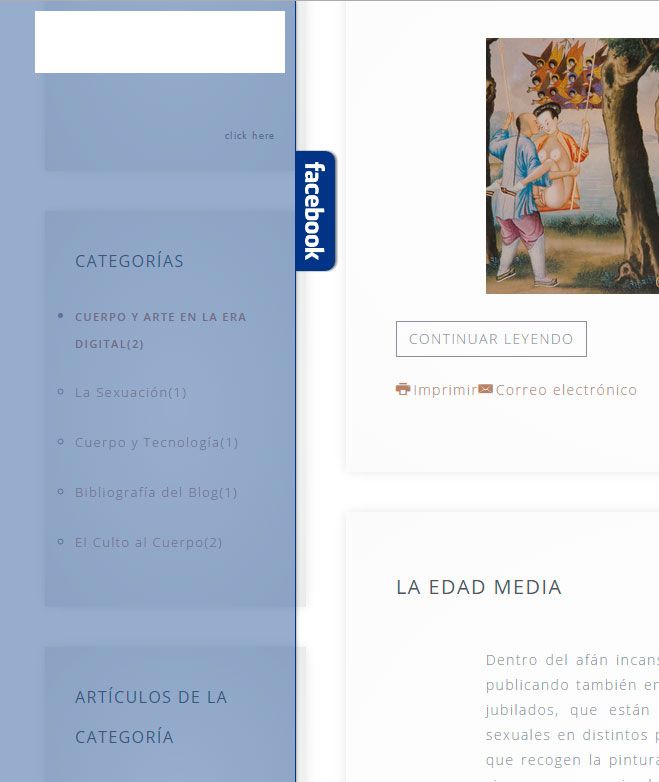Open the La Edad Media article title

tap(479, 587)
